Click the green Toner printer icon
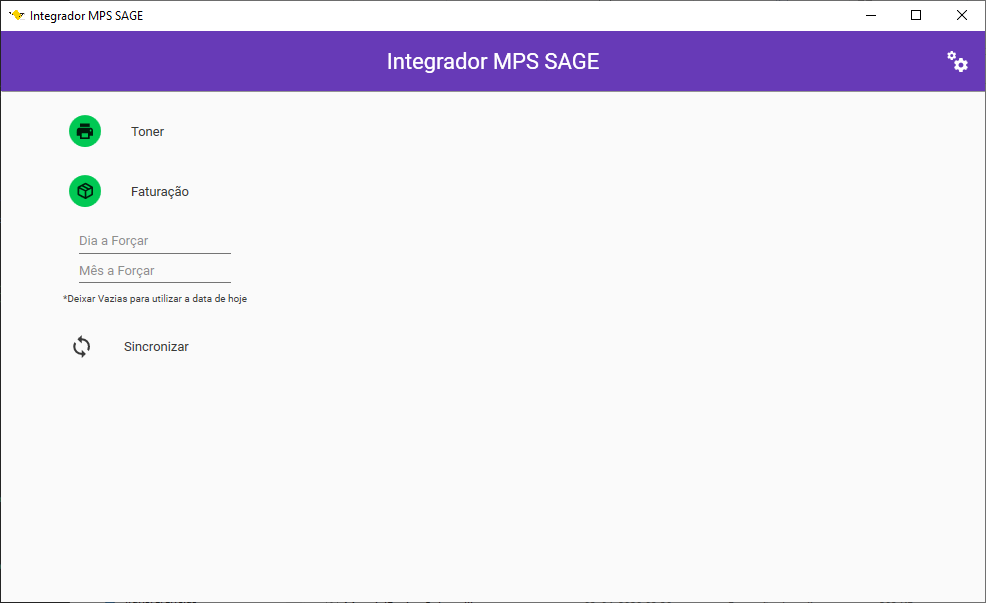Viewport: 986px width, 603px height. 85,131
